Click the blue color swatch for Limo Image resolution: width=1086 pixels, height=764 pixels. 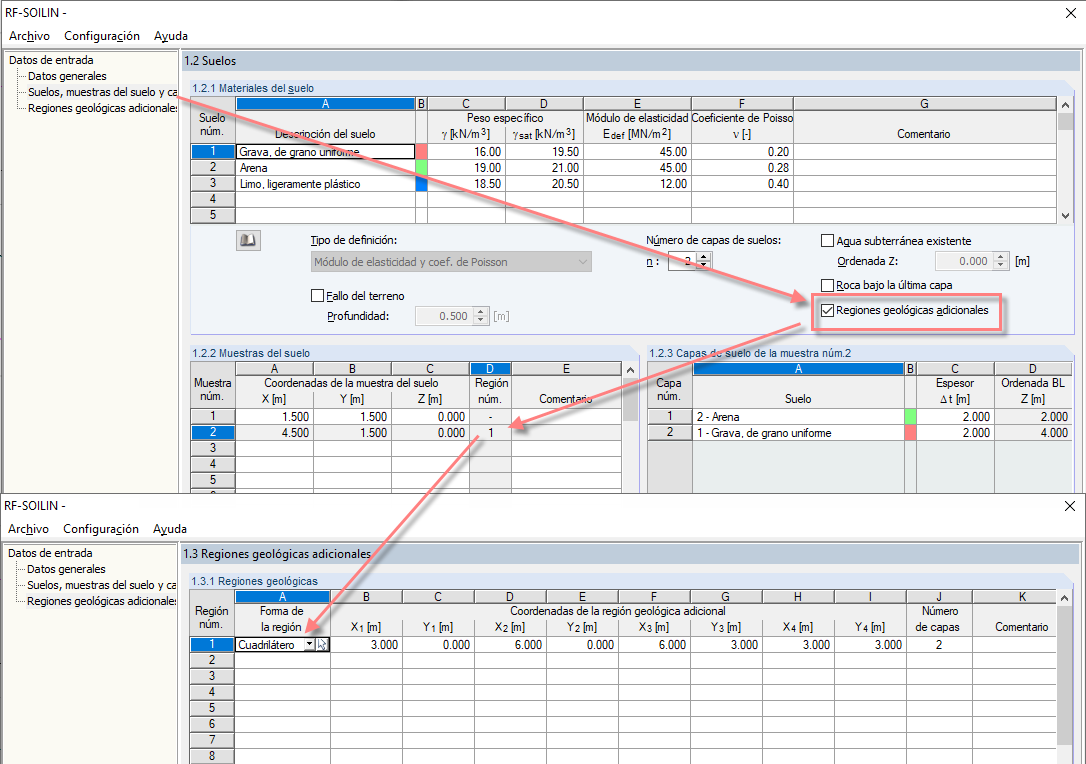tap(421, 184)
